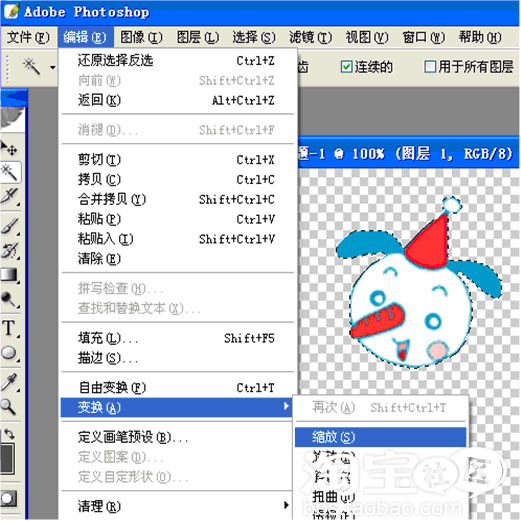The width and height of the screenshot is (521, 521).
Task: Select the Move tool in the toolbox
Action: (x=9, y=148)
